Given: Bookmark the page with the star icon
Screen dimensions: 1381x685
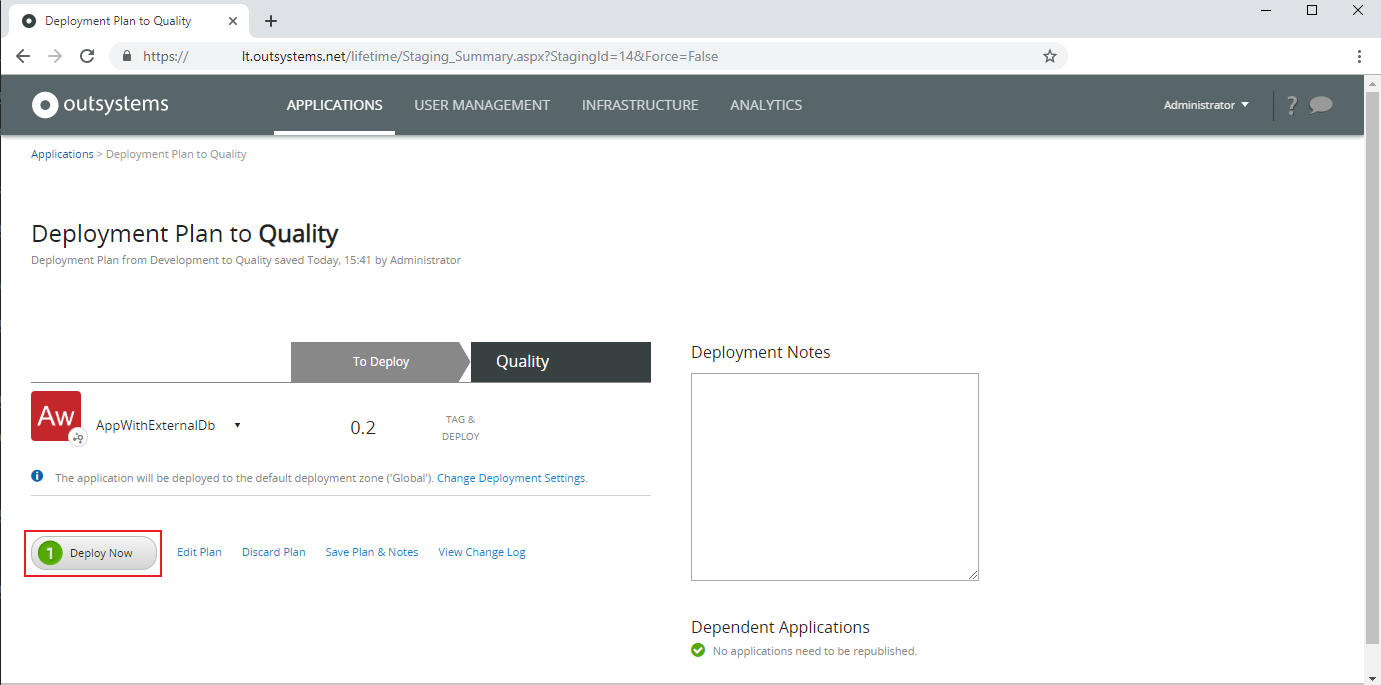Looking at the screenshot, I should click(1050, 56).
